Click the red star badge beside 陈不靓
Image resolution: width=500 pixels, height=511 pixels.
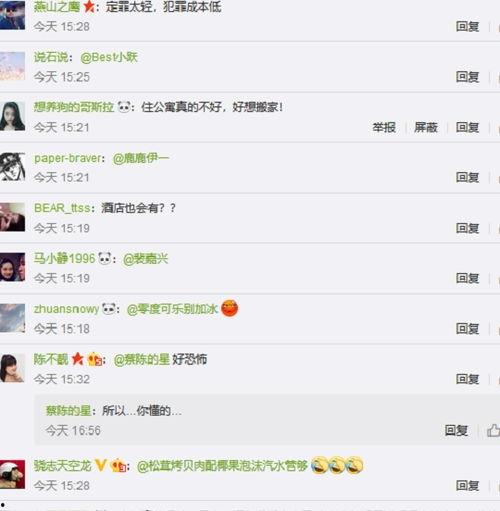tap(78, 359)
